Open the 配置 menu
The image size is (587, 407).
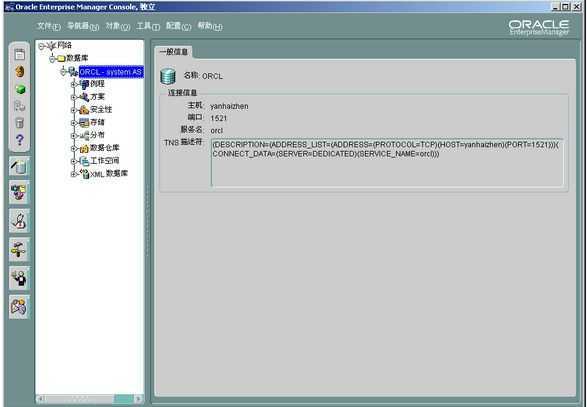(179, 26)
